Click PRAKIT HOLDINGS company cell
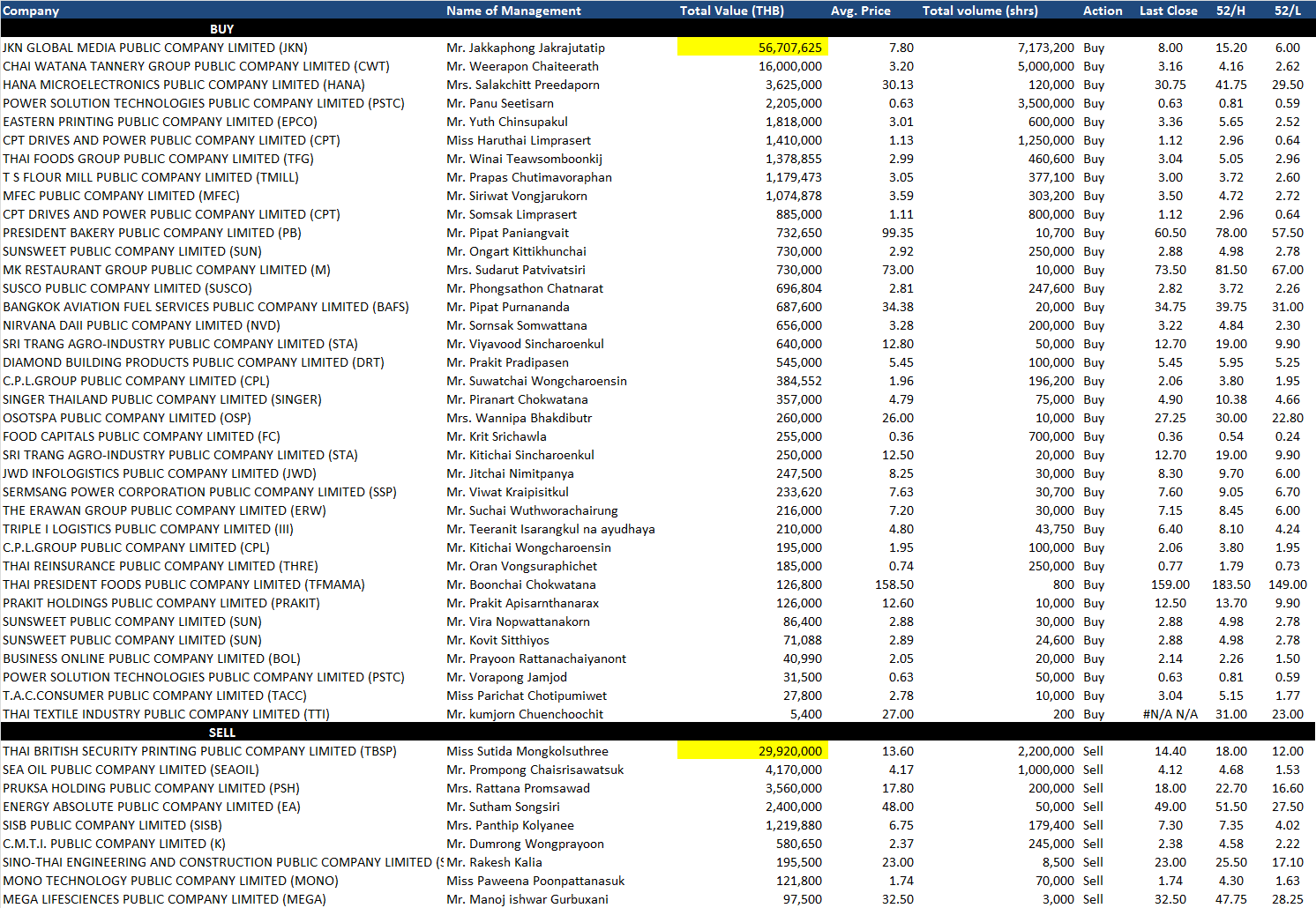This screenshot has width=1316, height=908. [x=161, y=603]
